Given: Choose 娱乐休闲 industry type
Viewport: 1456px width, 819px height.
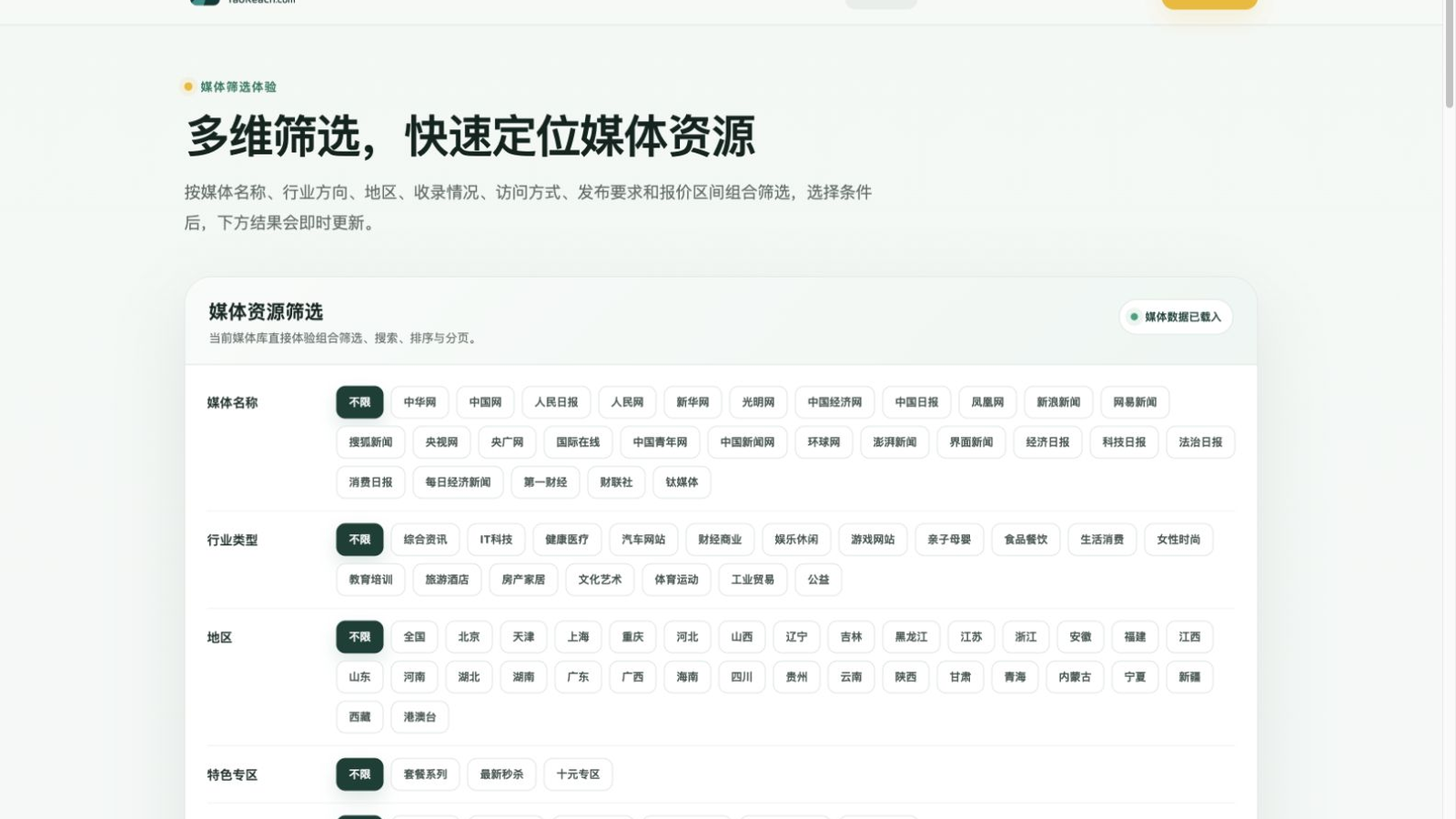Looking at the screenshot, I should coord(796,540).
